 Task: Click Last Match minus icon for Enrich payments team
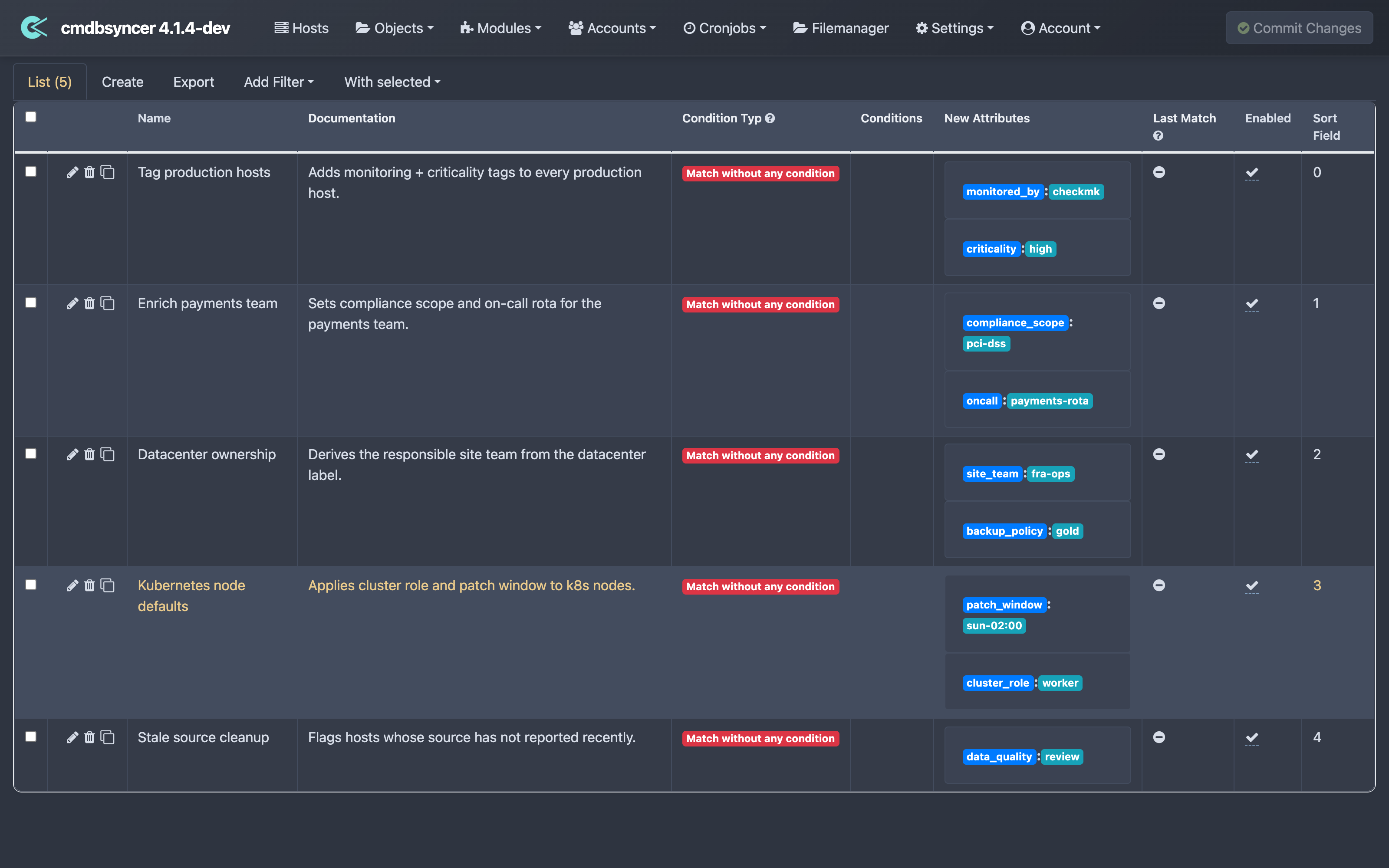click(1159, 303)
